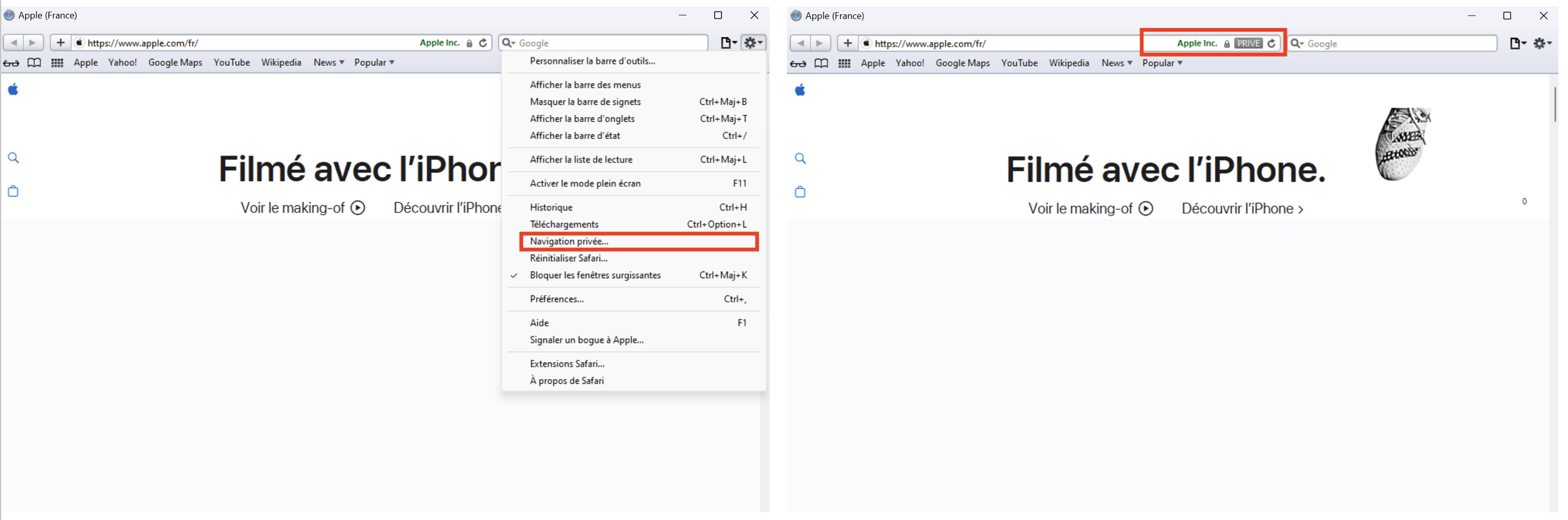Open Top Sites grid icon in left window

click(57, 63)
